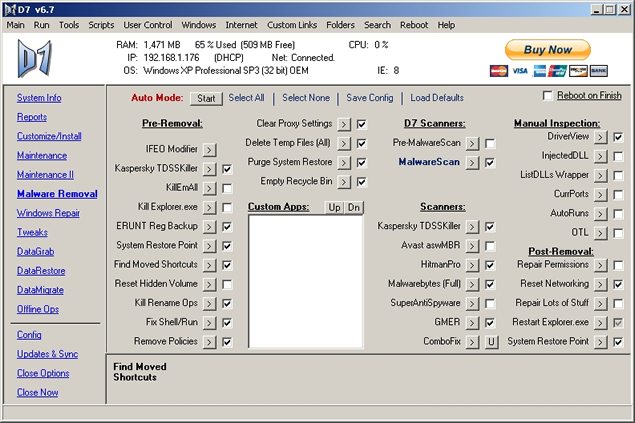
Task: Run Remove Policies arrow button
Action: pos(209,342)
